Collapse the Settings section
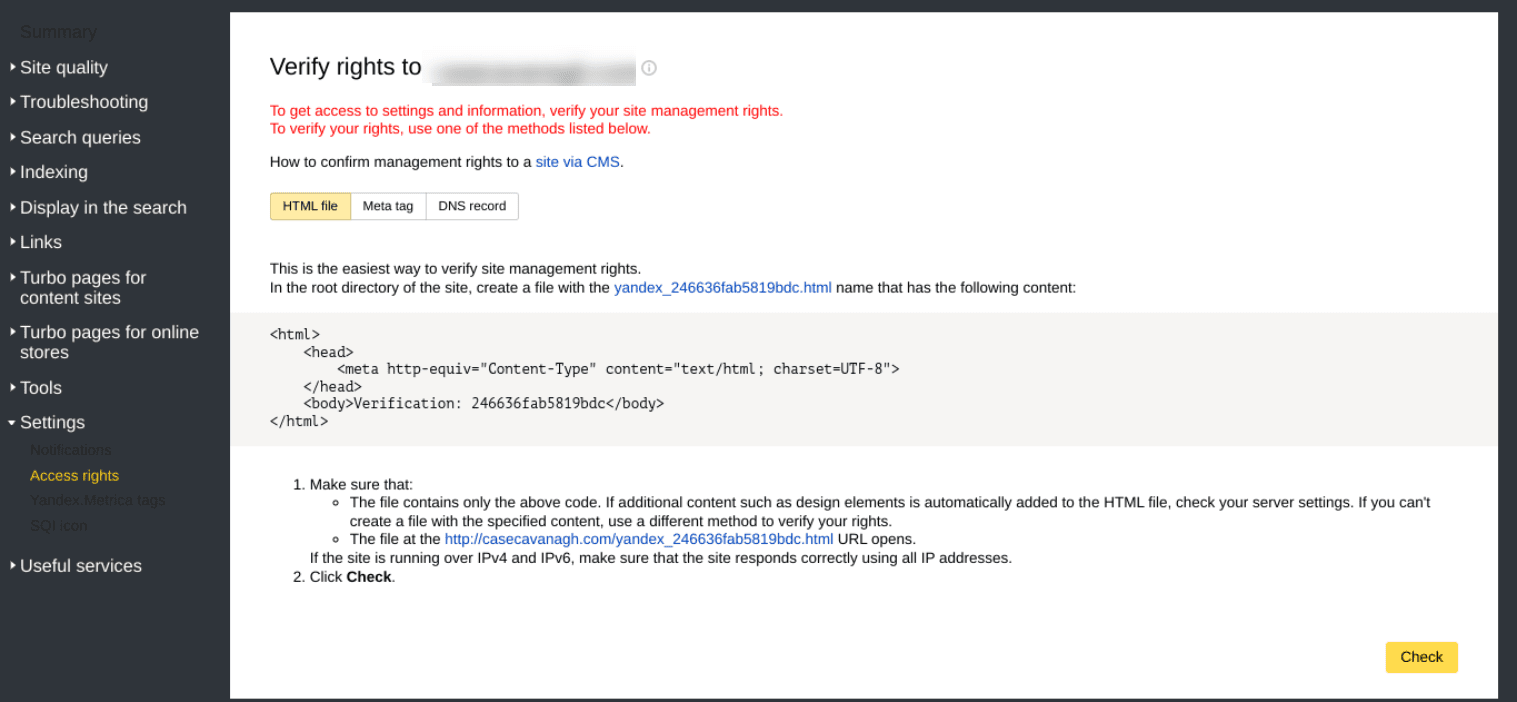The image size is (1517, 702). point(52,422)
